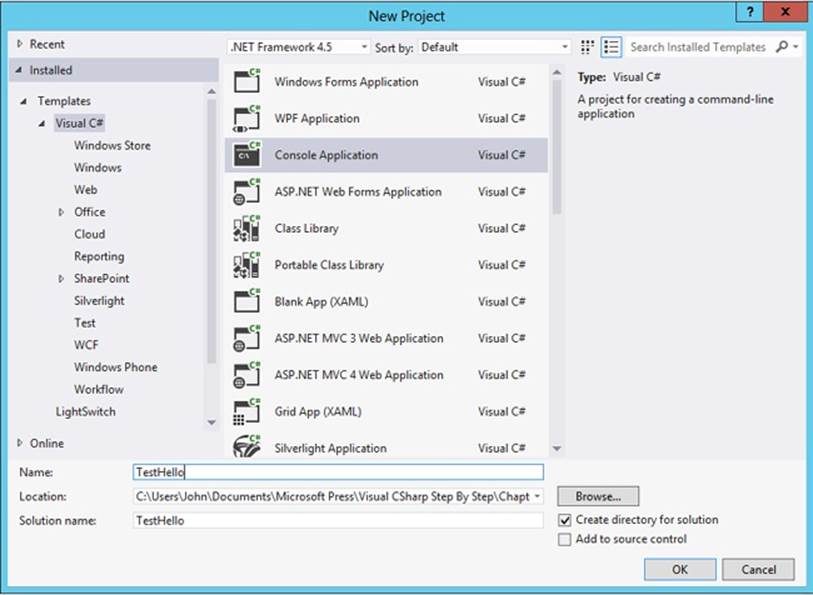Select ASP.NET MVC 4 Web Application name
The height and width of the screenshot is (595, 813).
tap(359, 375)
